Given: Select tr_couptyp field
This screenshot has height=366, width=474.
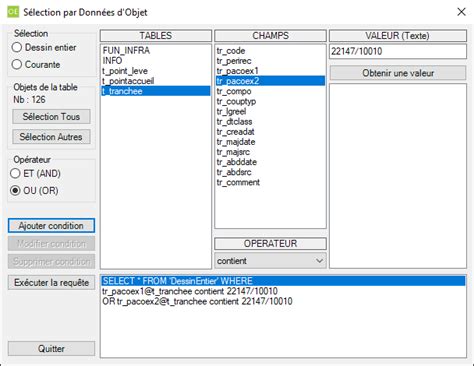Looking at the screenshot, I should (270, 101).
